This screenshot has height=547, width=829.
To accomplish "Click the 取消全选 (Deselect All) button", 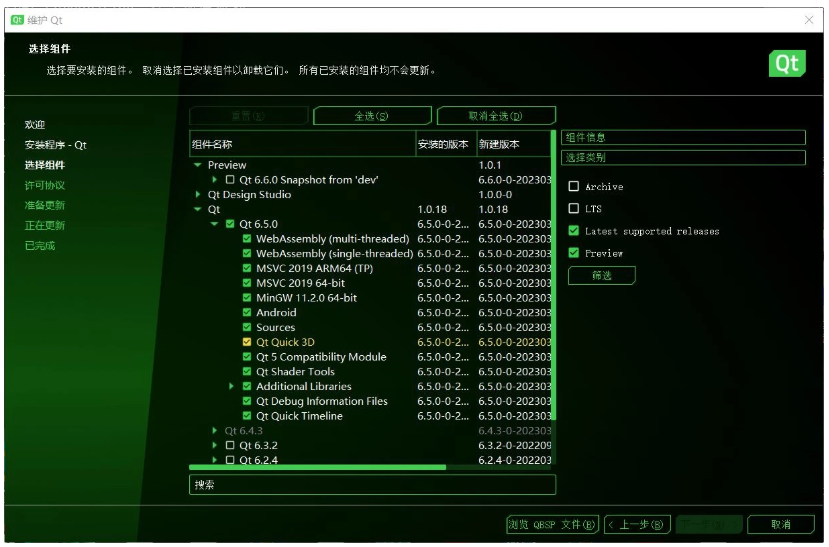I will pyautogui.click(x=495, y=116).
